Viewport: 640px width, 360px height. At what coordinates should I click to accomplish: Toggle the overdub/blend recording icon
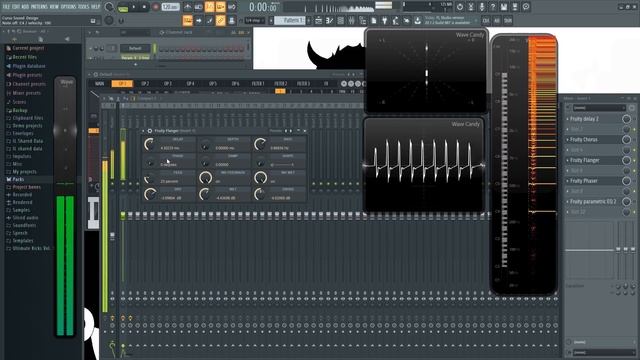[220, 7]
